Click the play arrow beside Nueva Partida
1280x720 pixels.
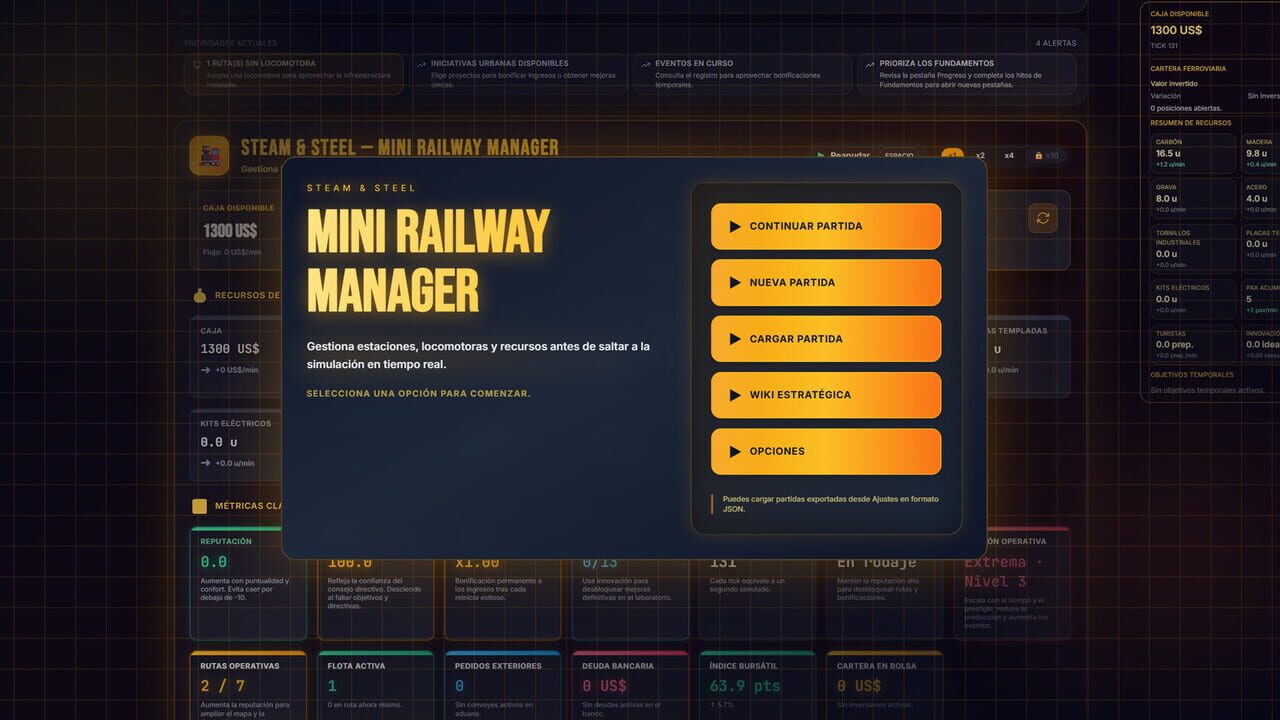(735, 283)
